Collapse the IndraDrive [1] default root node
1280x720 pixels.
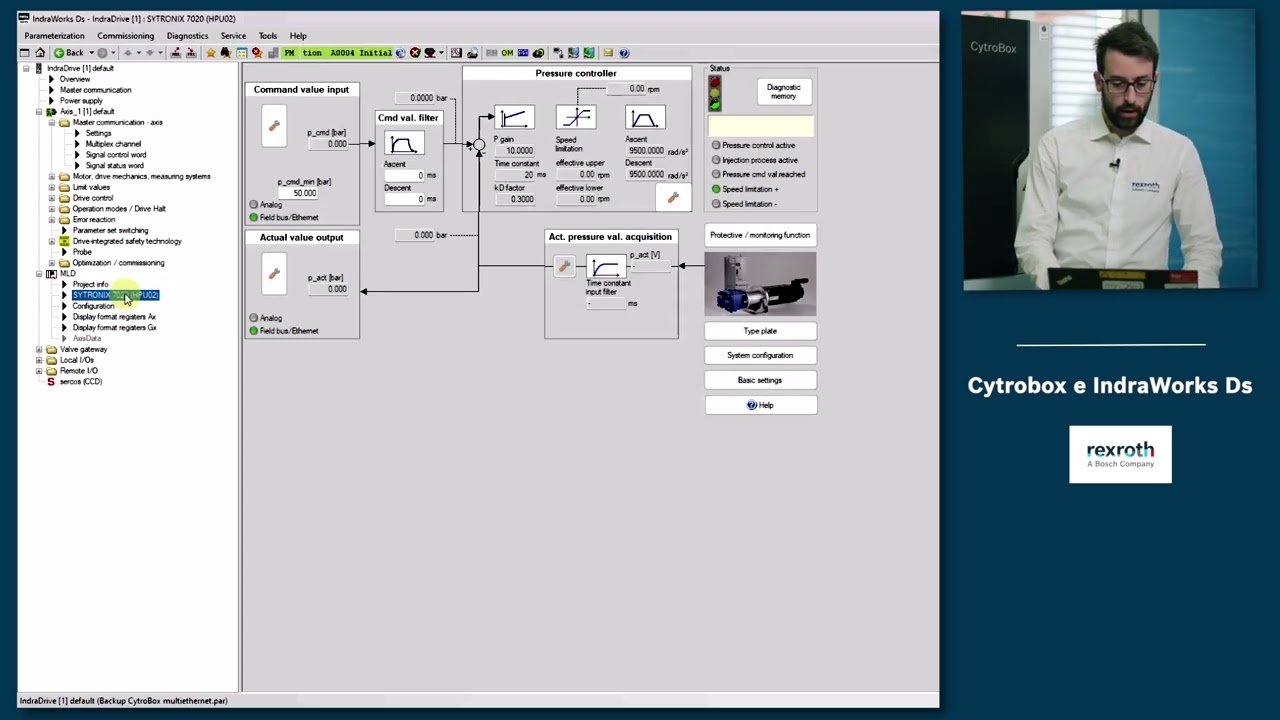tap(26, 68)
